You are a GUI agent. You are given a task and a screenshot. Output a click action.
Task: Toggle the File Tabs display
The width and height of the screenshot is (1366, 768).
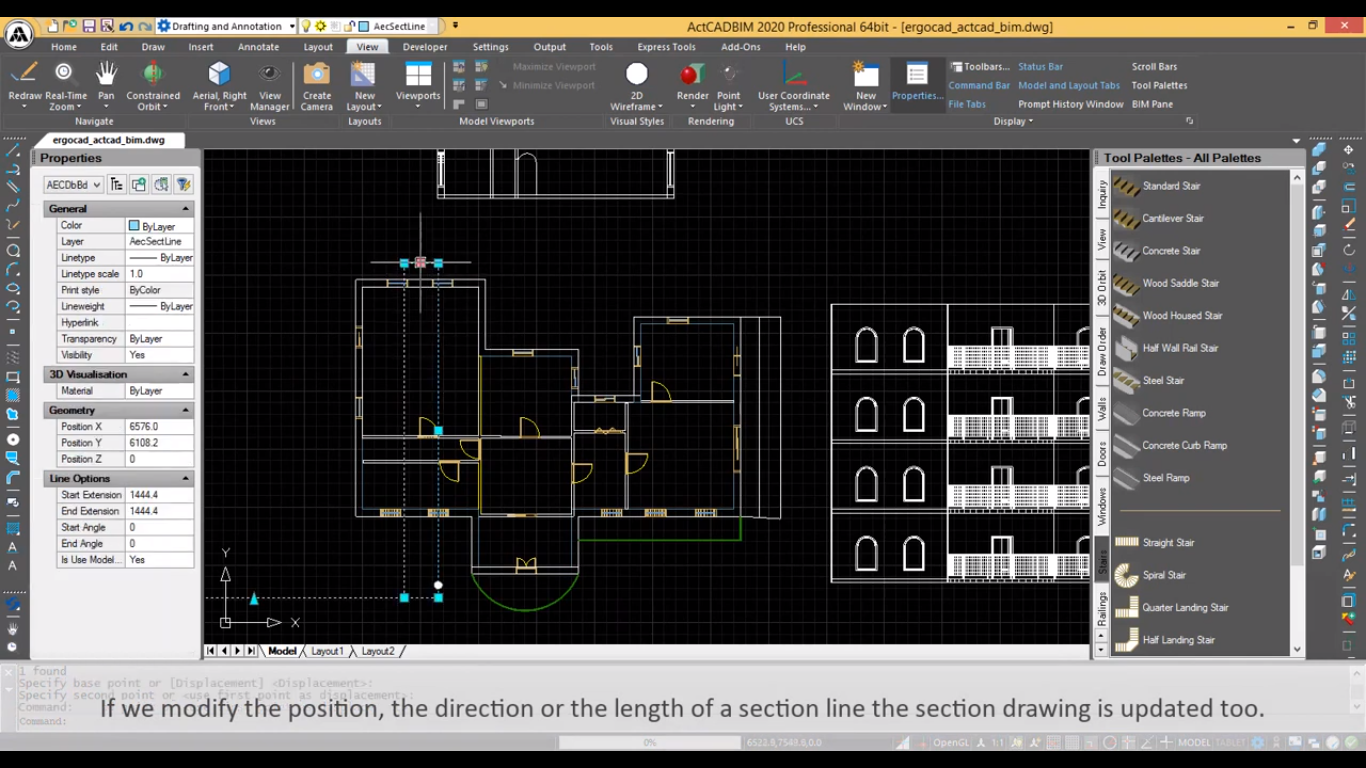967,104
